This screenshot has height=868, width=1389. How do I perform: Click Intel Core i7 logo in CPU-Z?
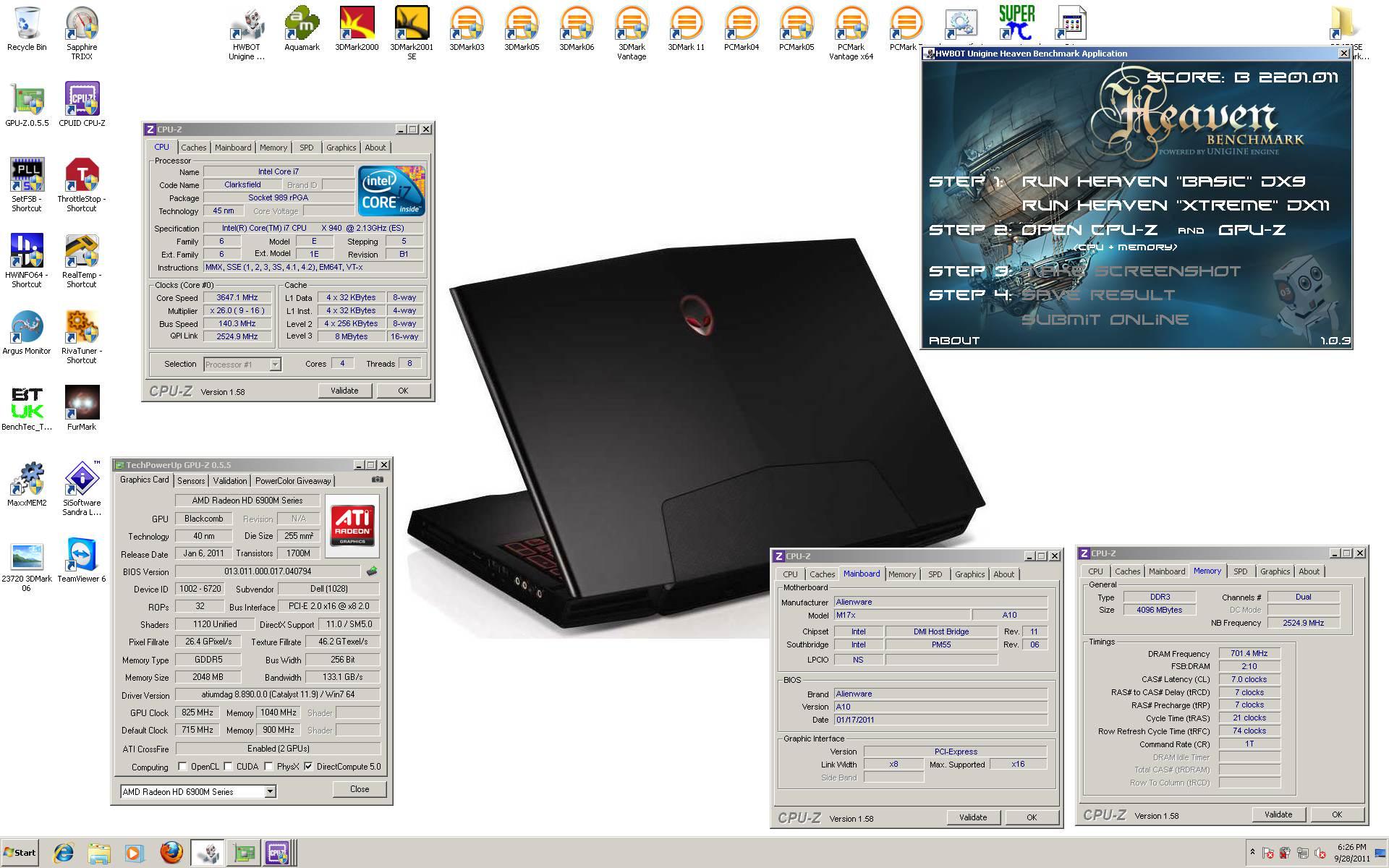[391, 192]
